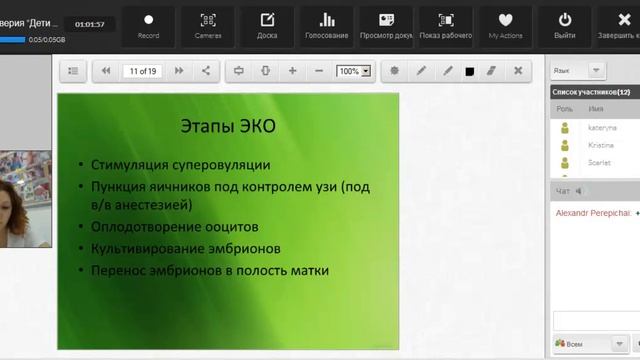
Task: Click the storage usage progress bar
Action: tap(12, 40)
